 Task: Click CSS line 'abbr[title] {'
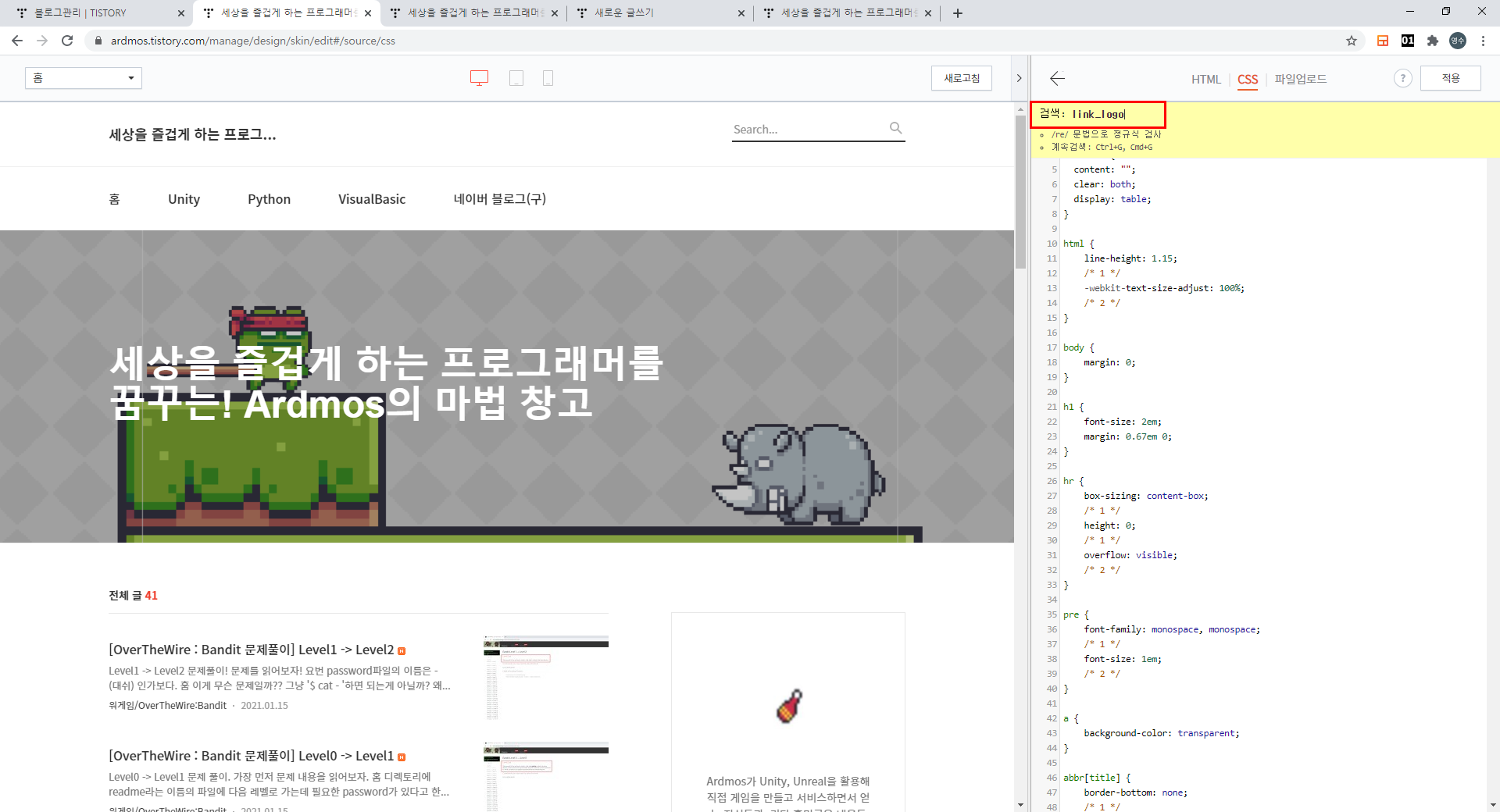click(1097, 778)
